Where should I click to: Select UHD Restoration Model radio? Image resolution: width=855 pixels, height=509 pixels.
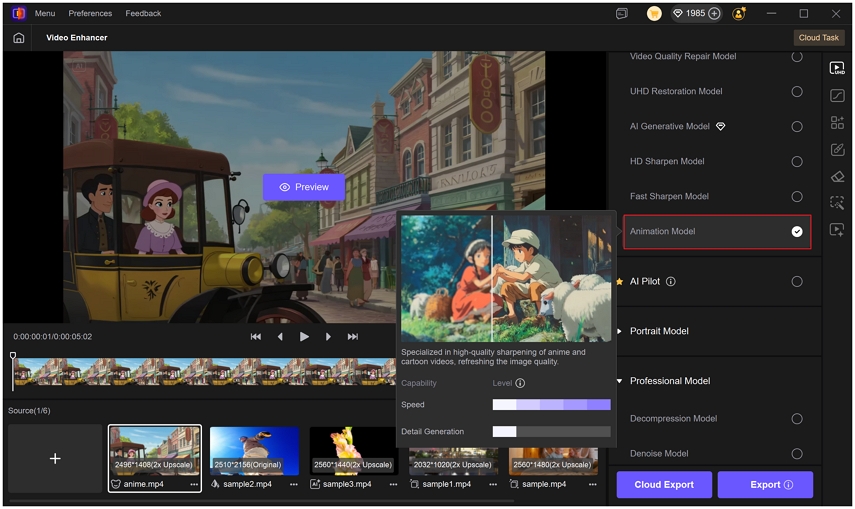click(797, 92)
